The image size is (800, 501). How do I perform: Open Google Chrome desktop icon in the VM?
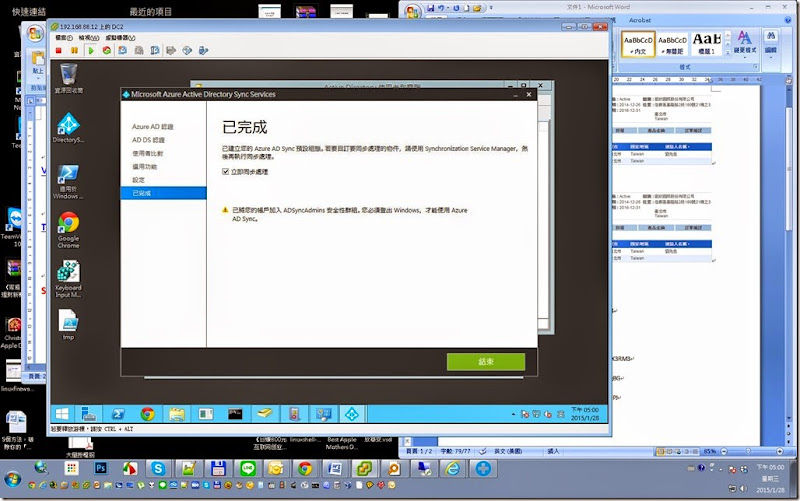68,230
